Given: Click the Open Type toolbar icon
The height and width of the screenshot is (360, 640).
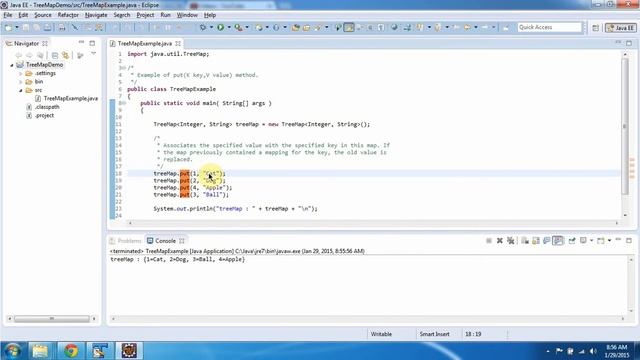Looking at the screenshot, I should (296, 27).
